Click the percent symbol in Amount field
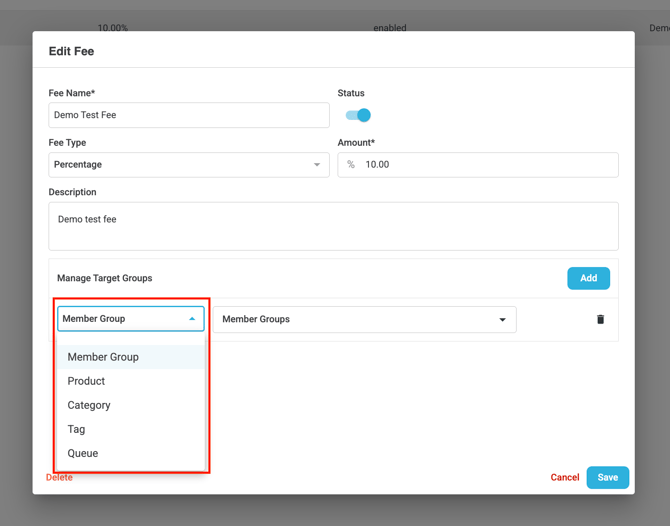The height and width of the screenshot is (526, 670). point(351,165)
